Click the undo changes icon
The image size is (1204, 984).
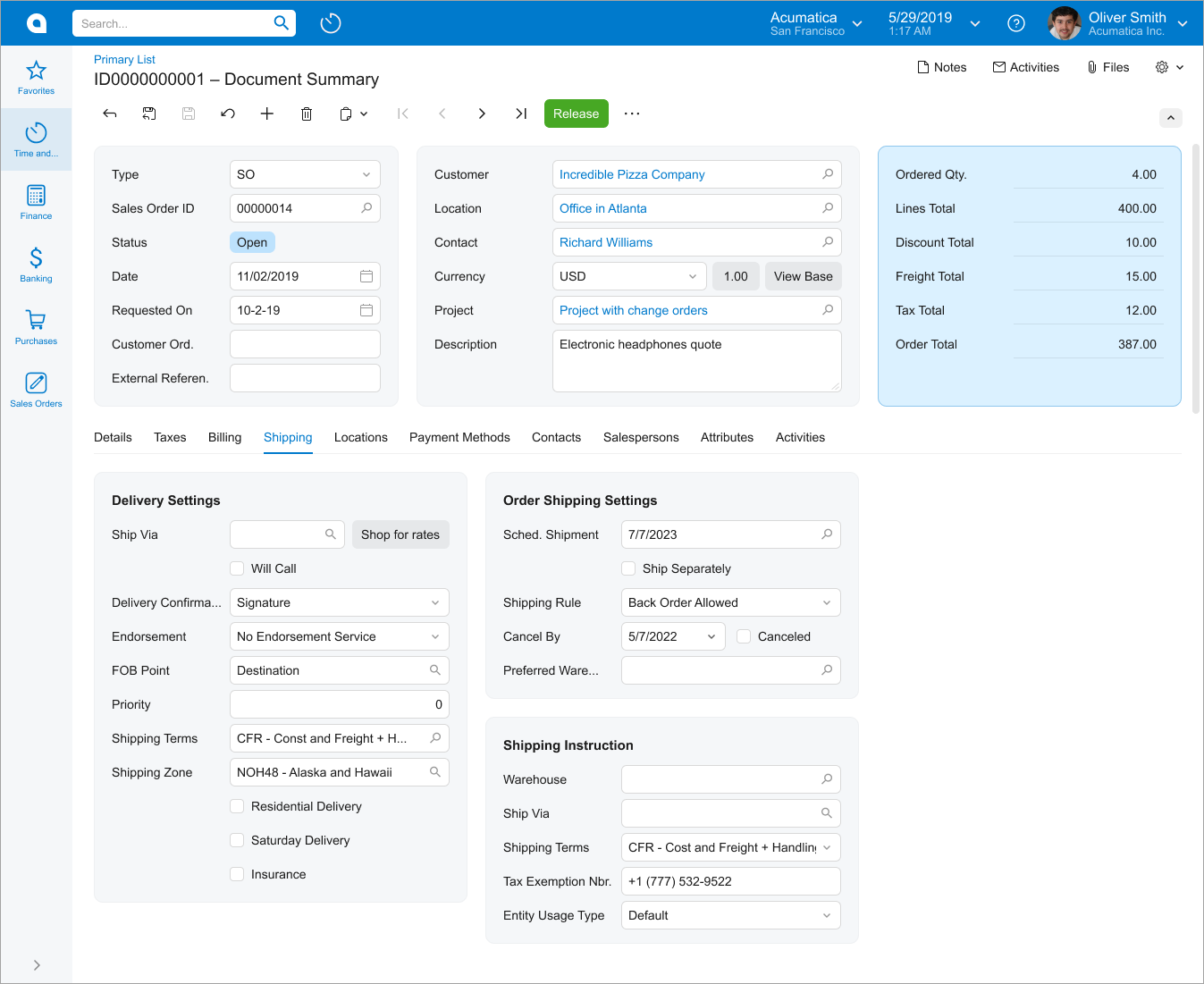click(228, 114)
